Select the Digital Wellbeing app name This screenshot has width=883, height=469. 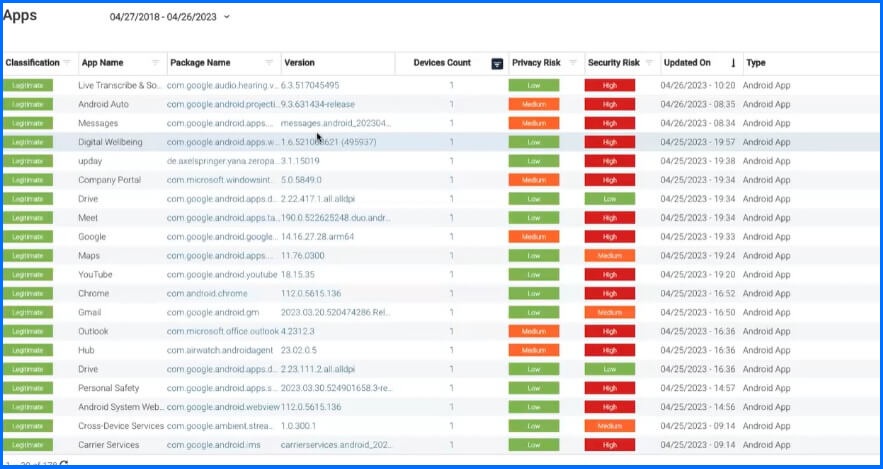(110, 142)
